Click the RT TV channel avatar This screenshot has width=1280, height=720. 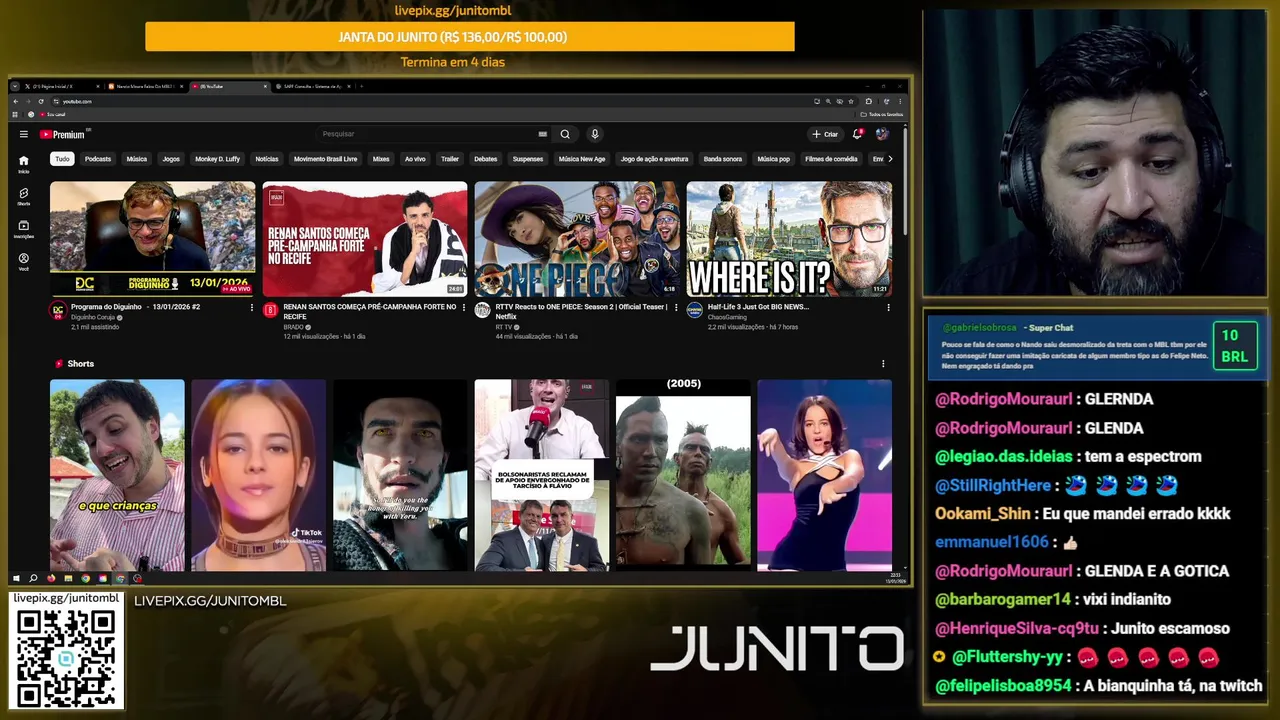tap(482, 311)
